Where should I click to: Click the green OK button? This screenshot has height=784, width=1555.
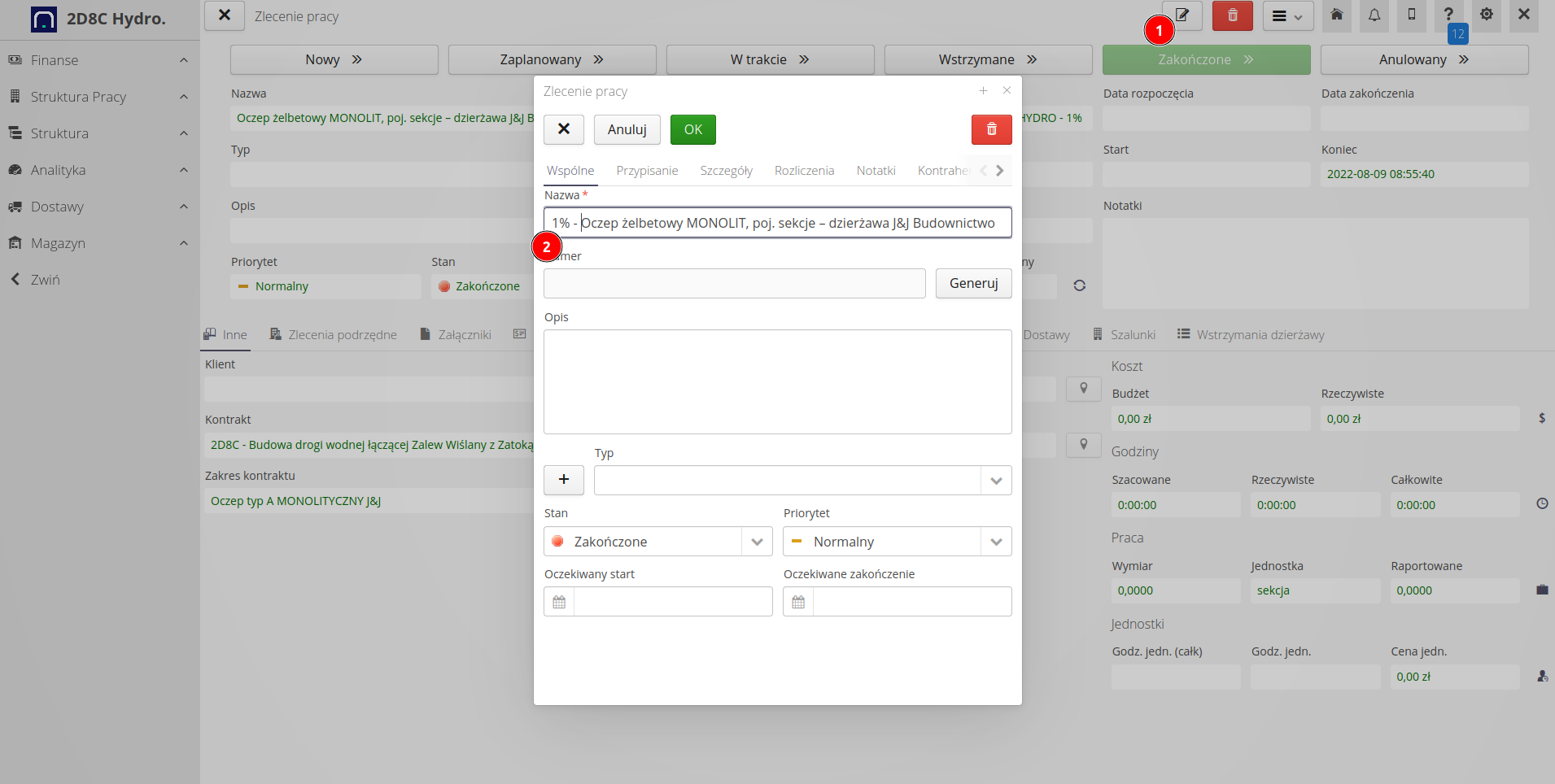[692, 129]
